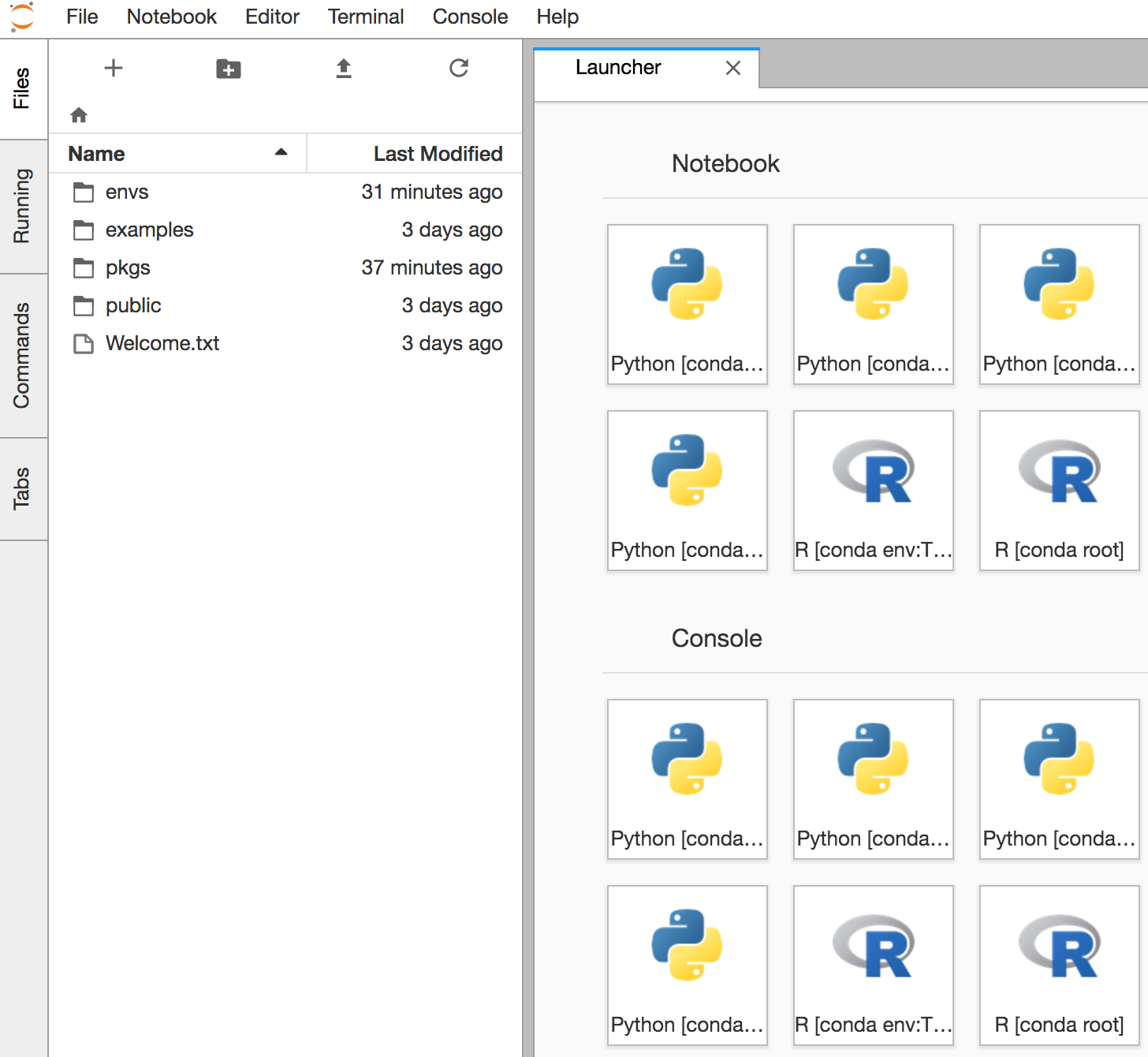Switch to the Files sidebar tab

pyautogui.click(x=24, y=89)
